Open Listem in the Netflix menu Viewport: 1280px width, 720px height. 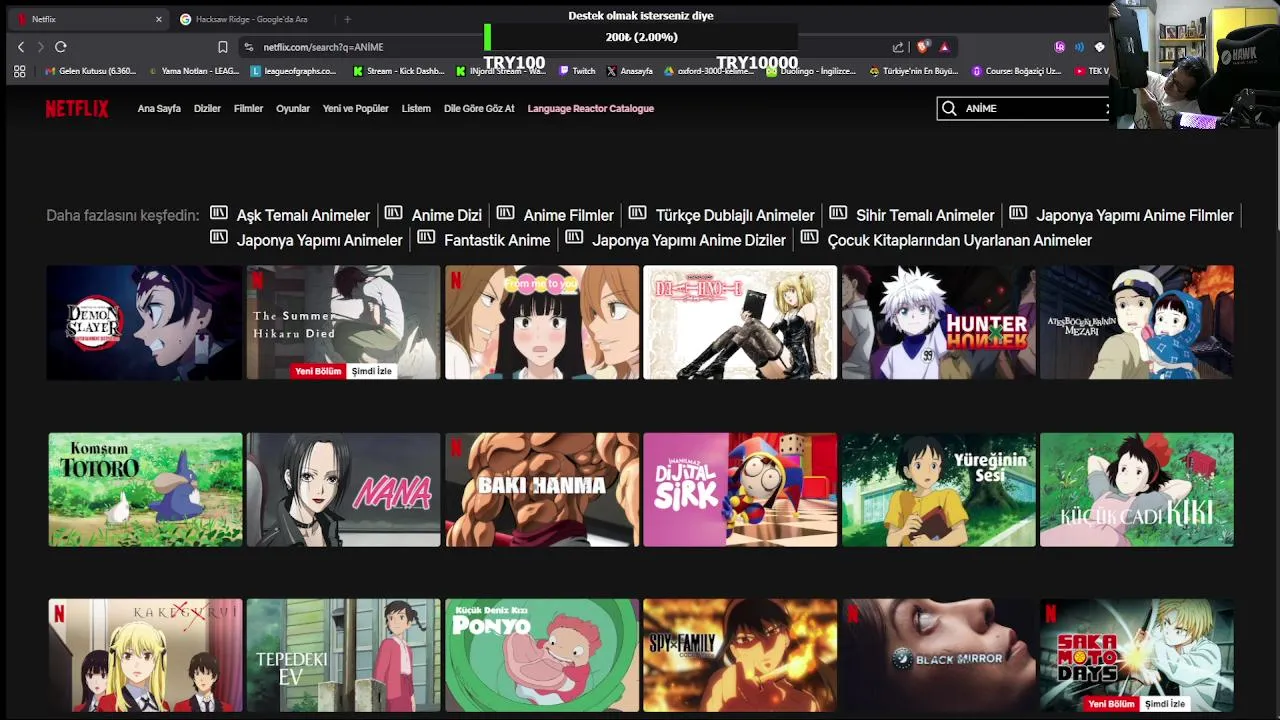416,109
